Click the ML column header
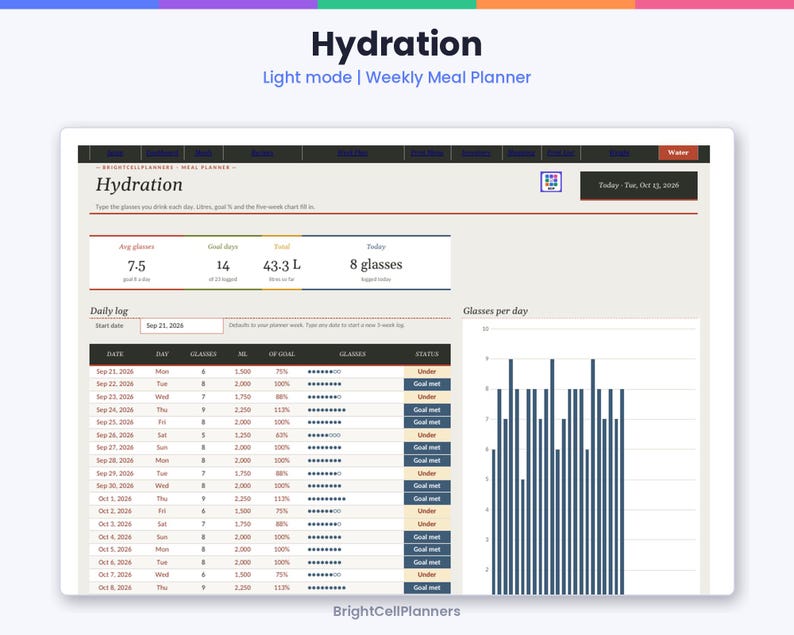 tap(243, 354)
